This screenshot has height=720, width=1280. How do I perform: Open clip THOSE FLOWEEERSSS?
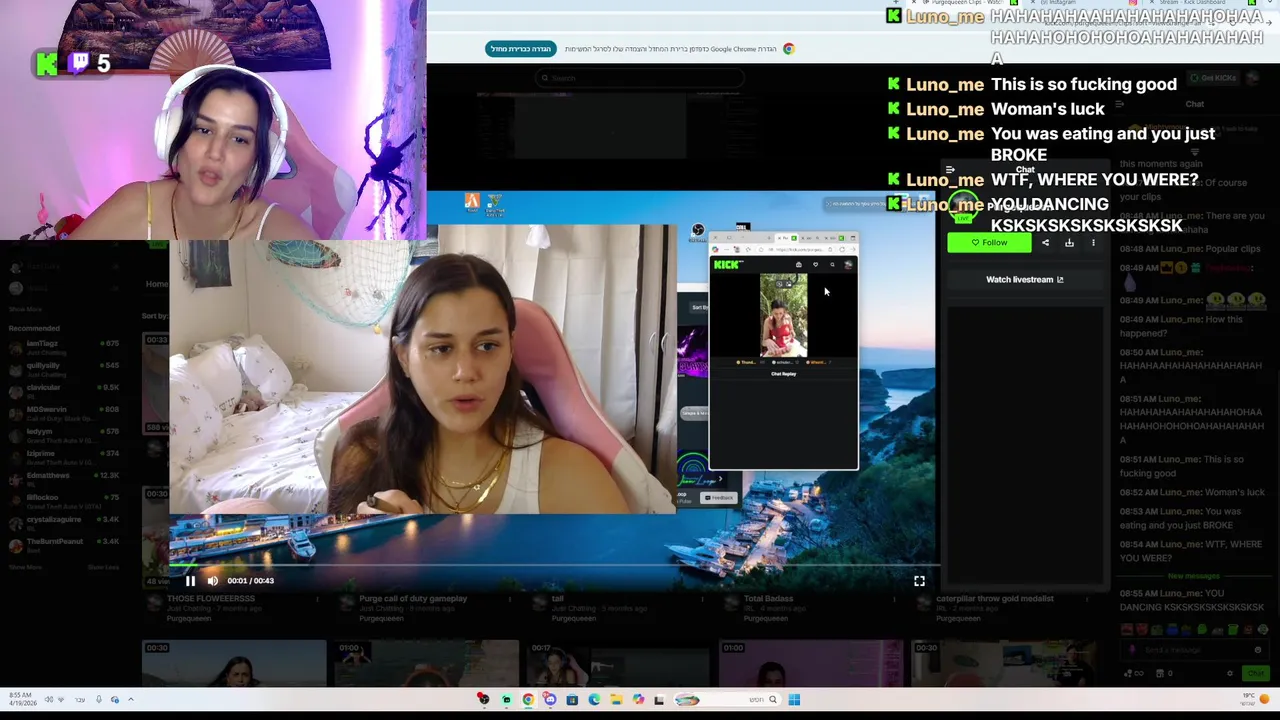209,599
